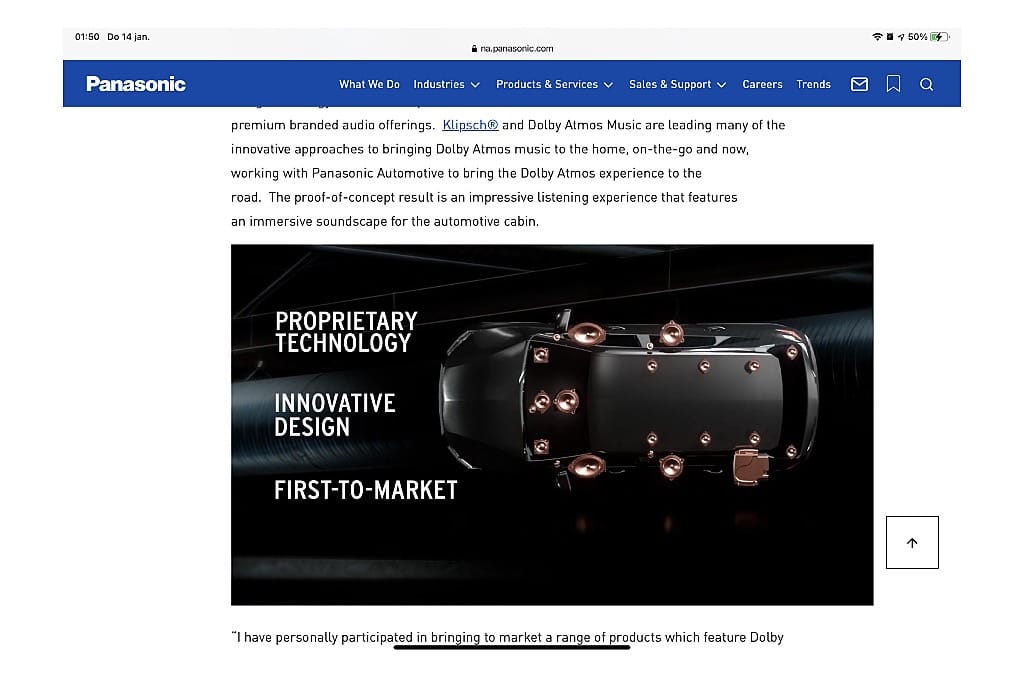
Task: Click the 'FIRST-TO-MARKET' text in image
Action: [366, 490]
